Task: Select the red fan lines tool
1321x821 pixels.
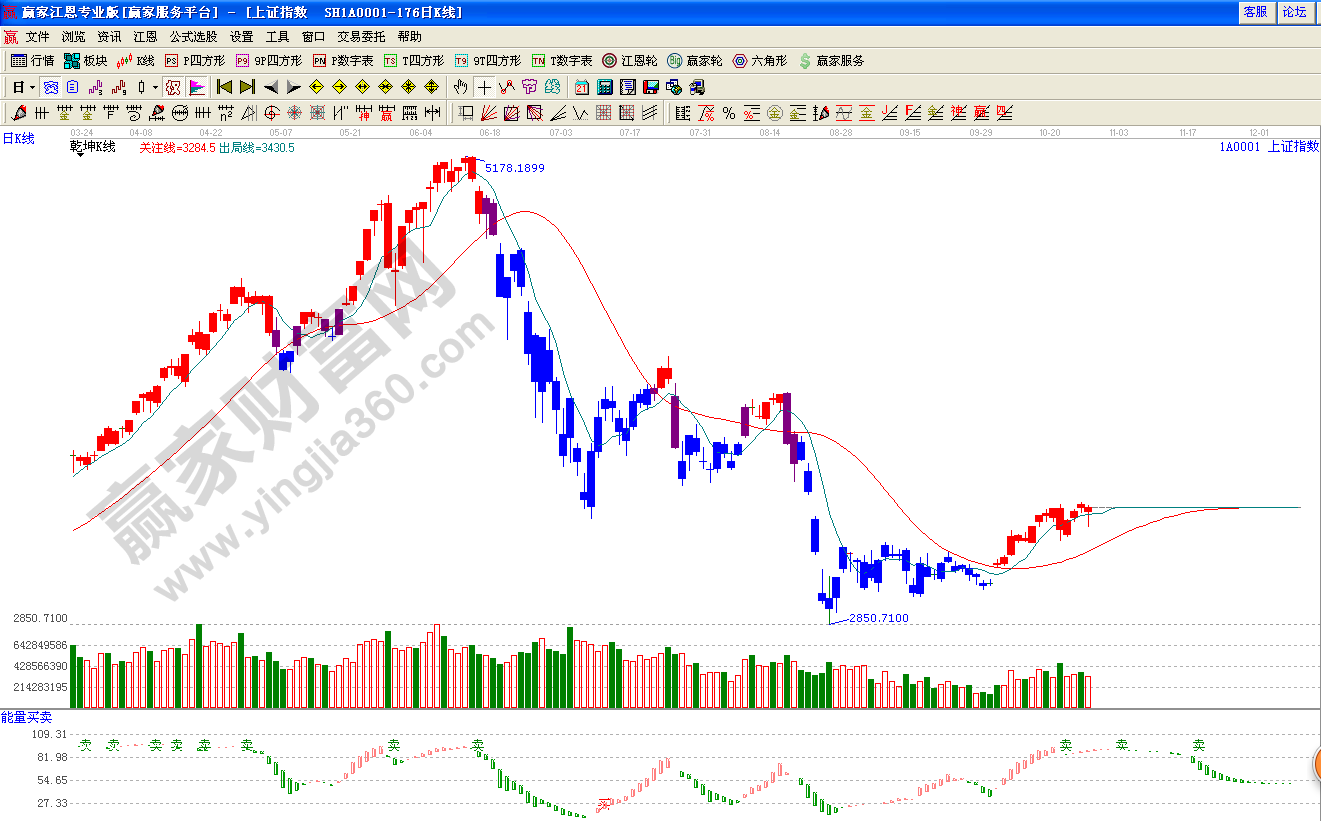Action: (x=489, y=113)
